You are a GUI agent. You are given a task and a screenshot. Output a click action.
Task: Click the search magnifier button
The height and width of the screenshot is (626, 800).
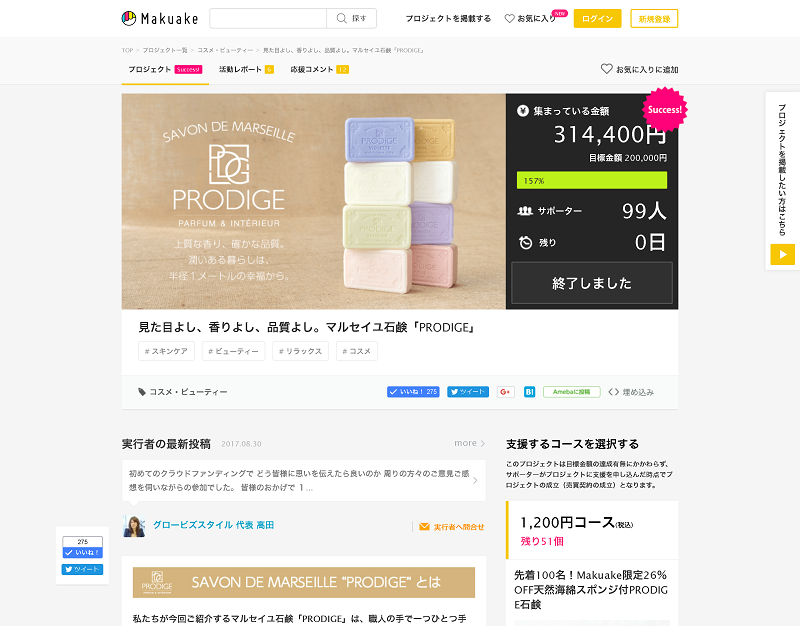click(x=352, y=18)
